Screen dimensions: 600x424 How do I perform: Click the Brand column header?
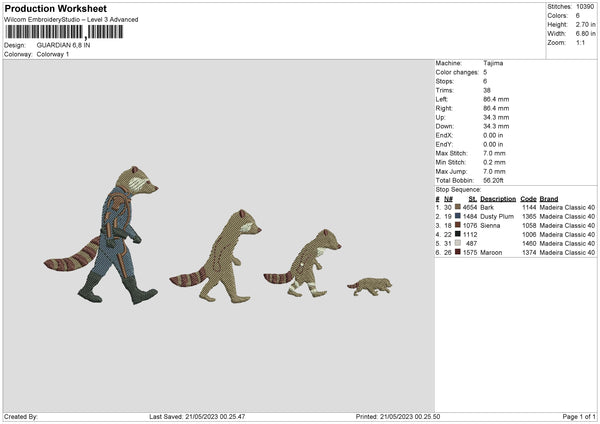[x=549, y=199]
